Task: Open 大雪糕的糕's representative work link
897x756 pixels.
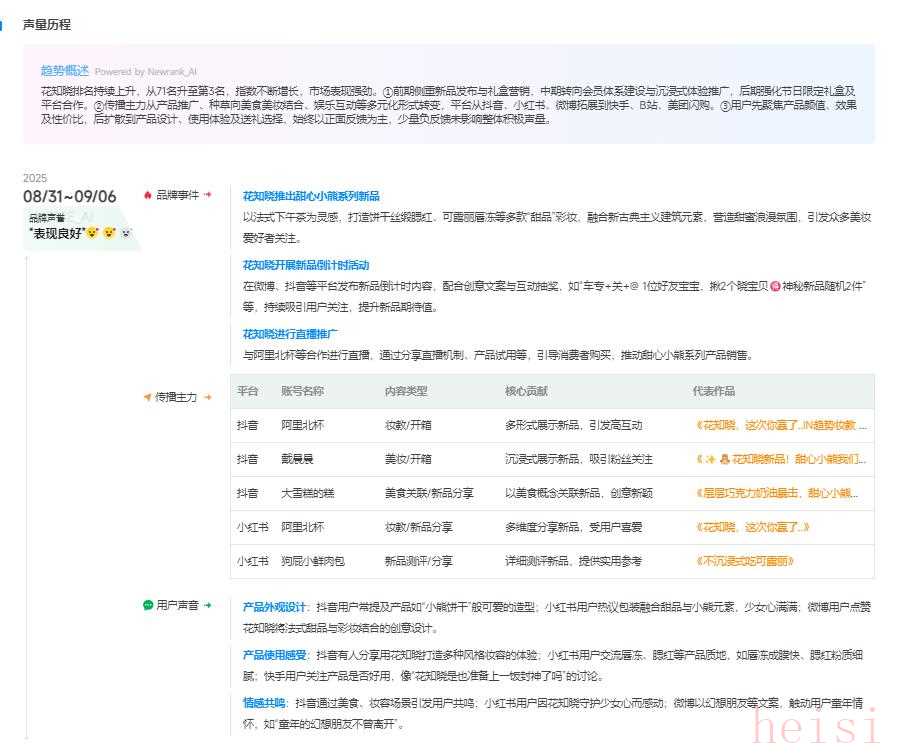Action: [x=781, y=493]
